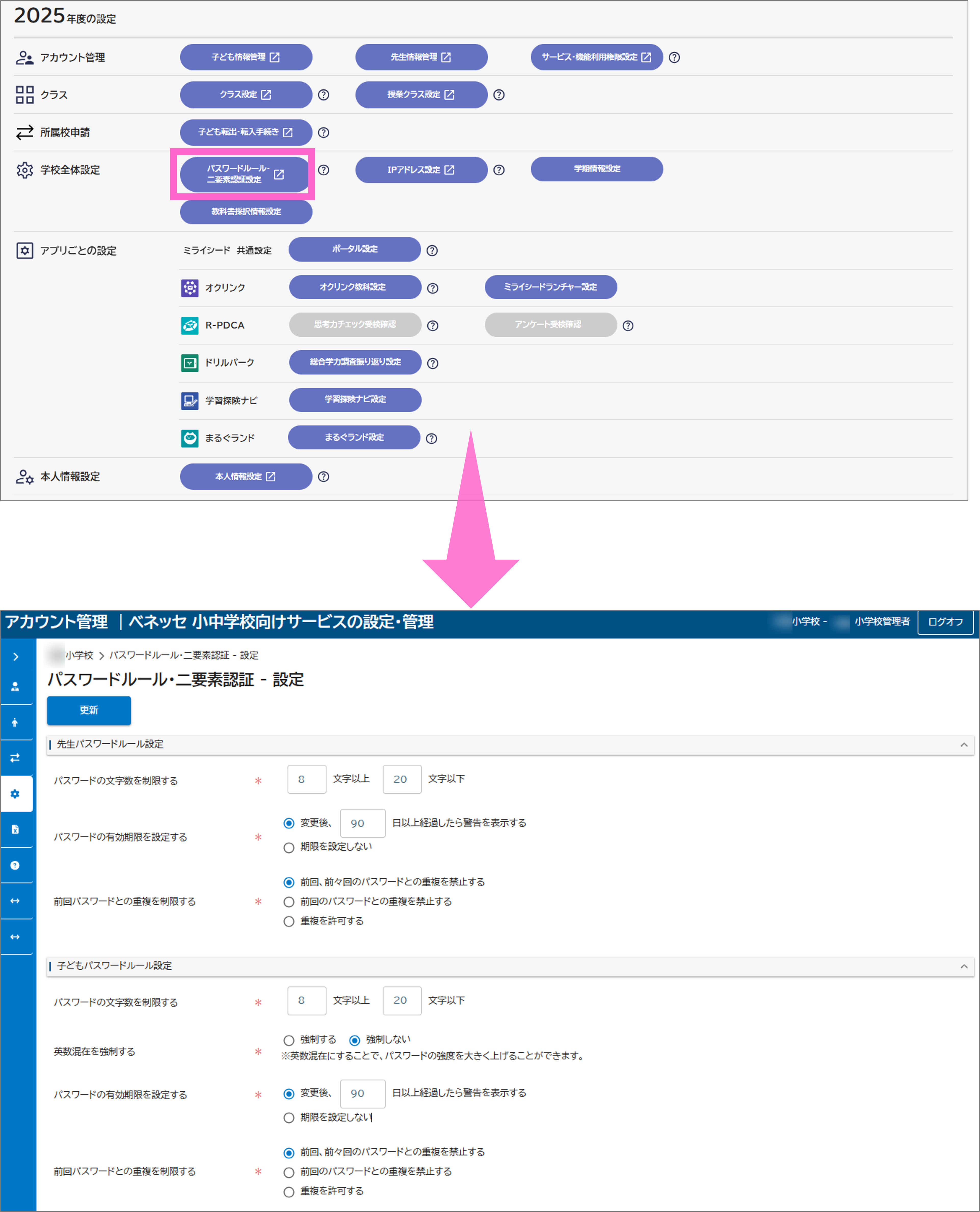Select teacher 期限を設定しない radio option
The width and height of the screenshot is (980, 1212).
tap(289, 847)
